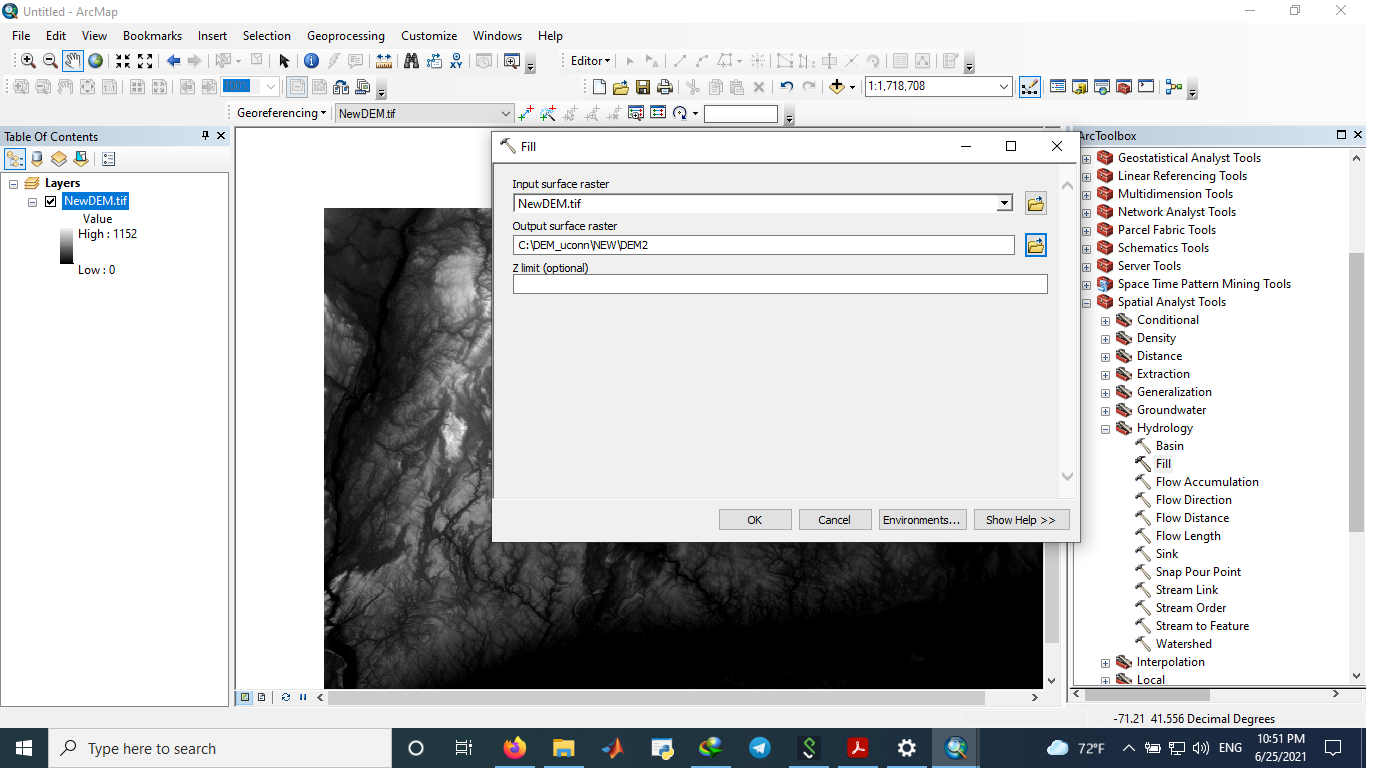
Task: Switch to List By Drawing Order view
Action: 15,159
